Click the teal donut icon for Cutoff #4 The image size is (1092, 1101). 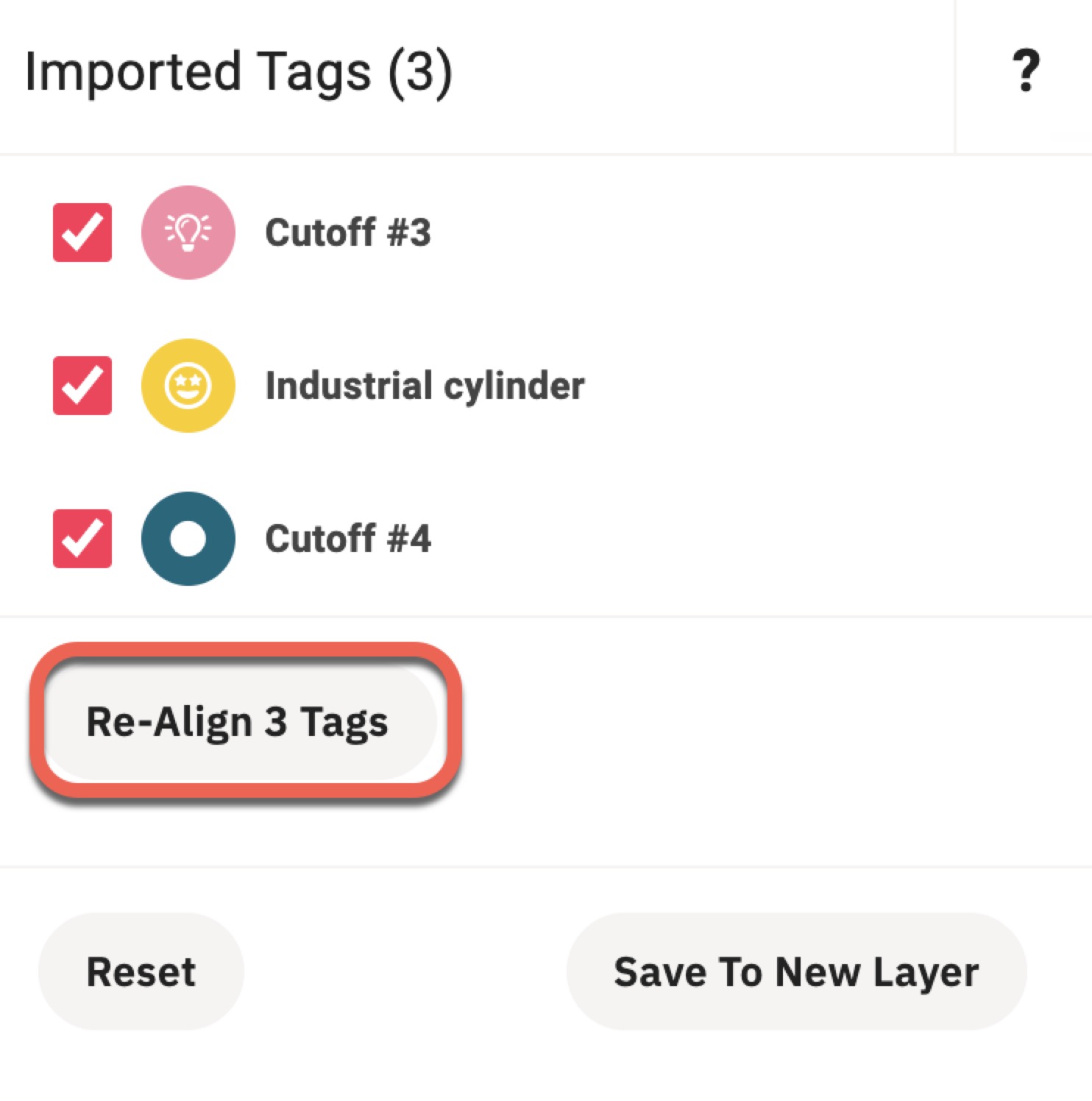click(x=188, y=539)
